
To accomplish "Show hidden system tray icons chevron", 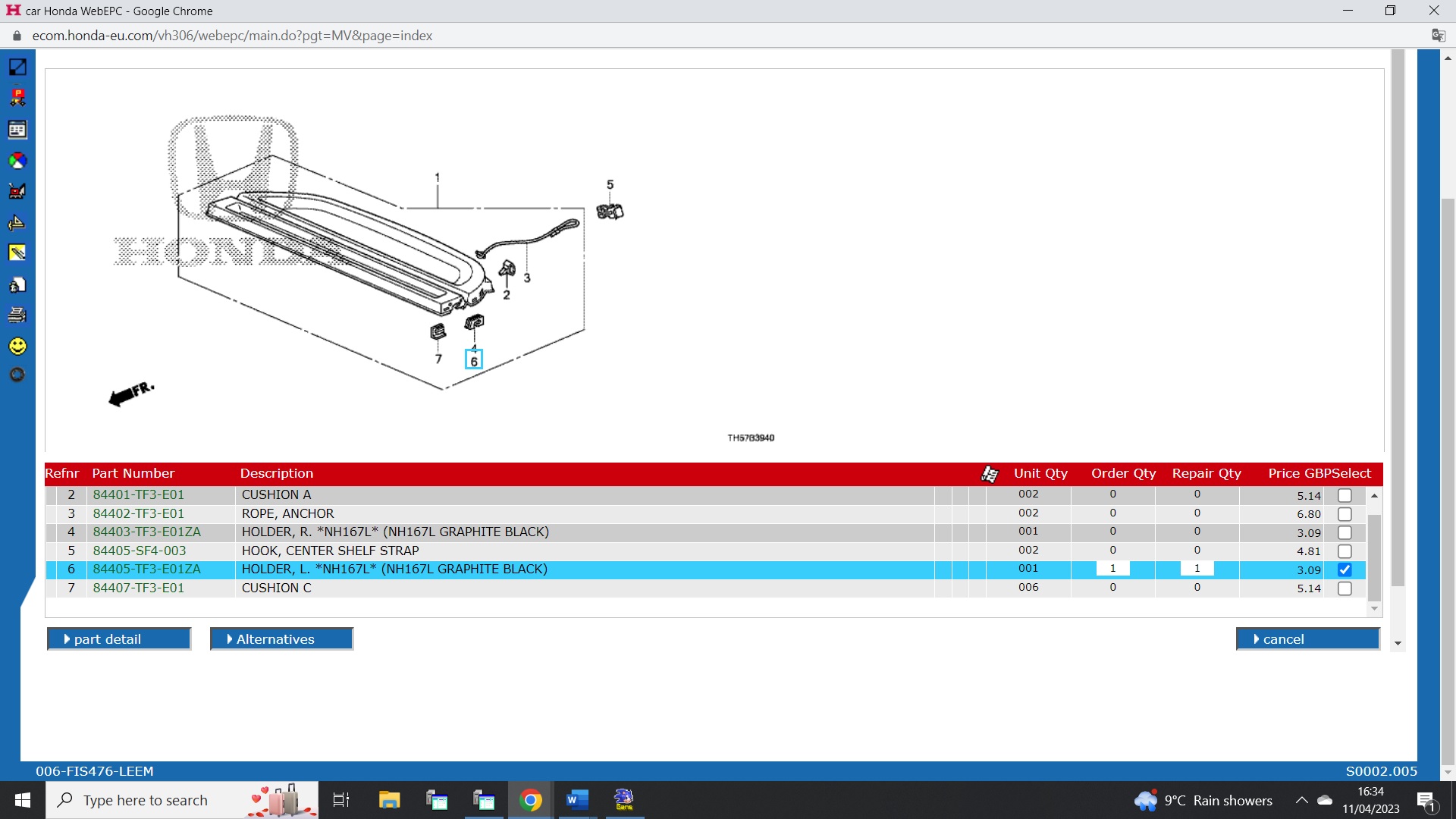I will 1301,801.
